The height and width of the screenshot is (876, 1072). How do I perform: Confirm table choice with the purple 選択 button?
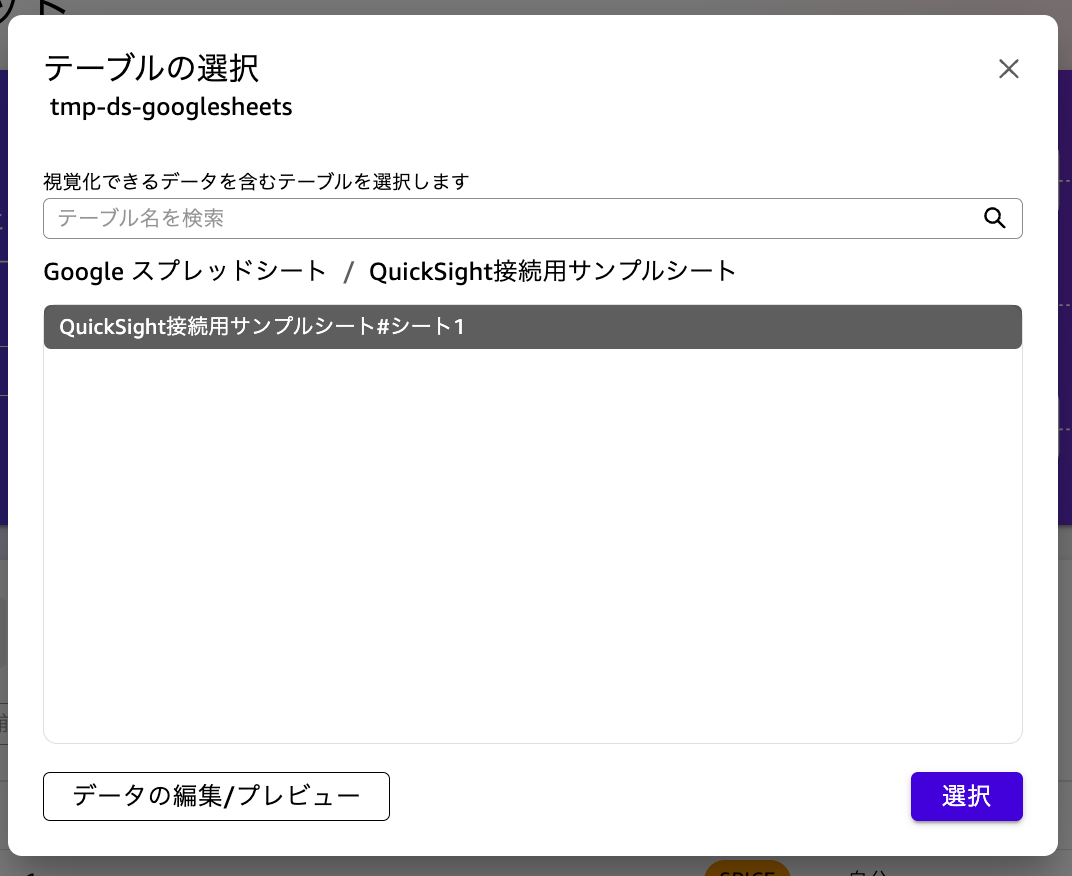tap(966, 796)
